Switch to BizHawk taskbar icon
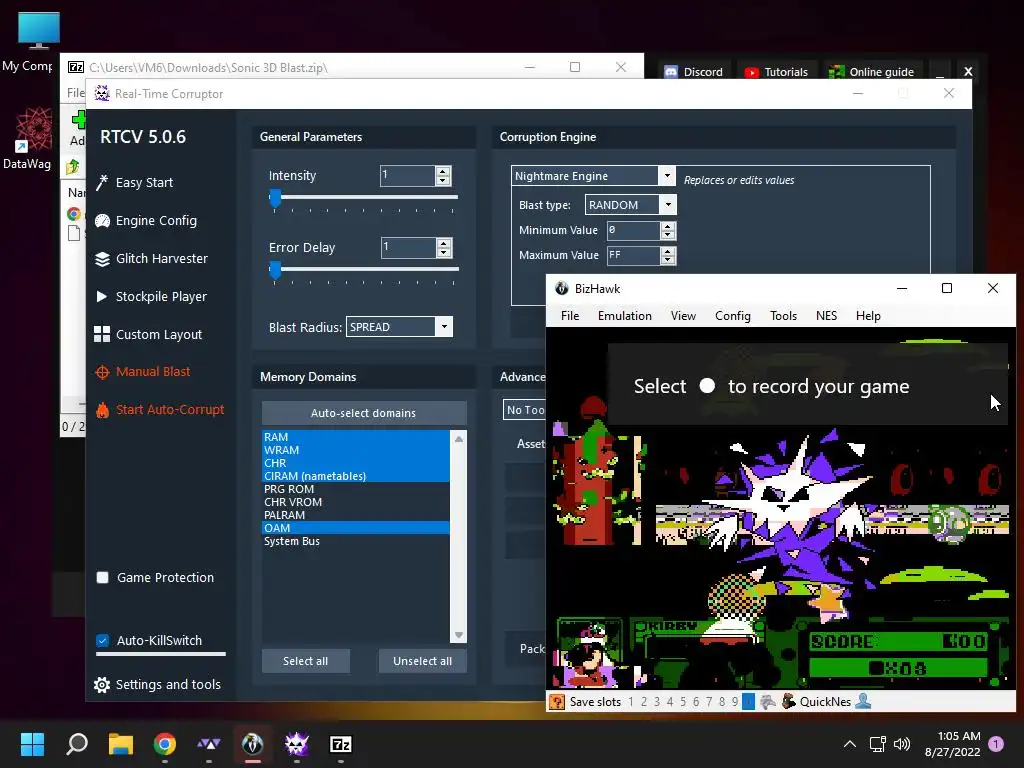The image size is (1024, 768). pos(253,744)
